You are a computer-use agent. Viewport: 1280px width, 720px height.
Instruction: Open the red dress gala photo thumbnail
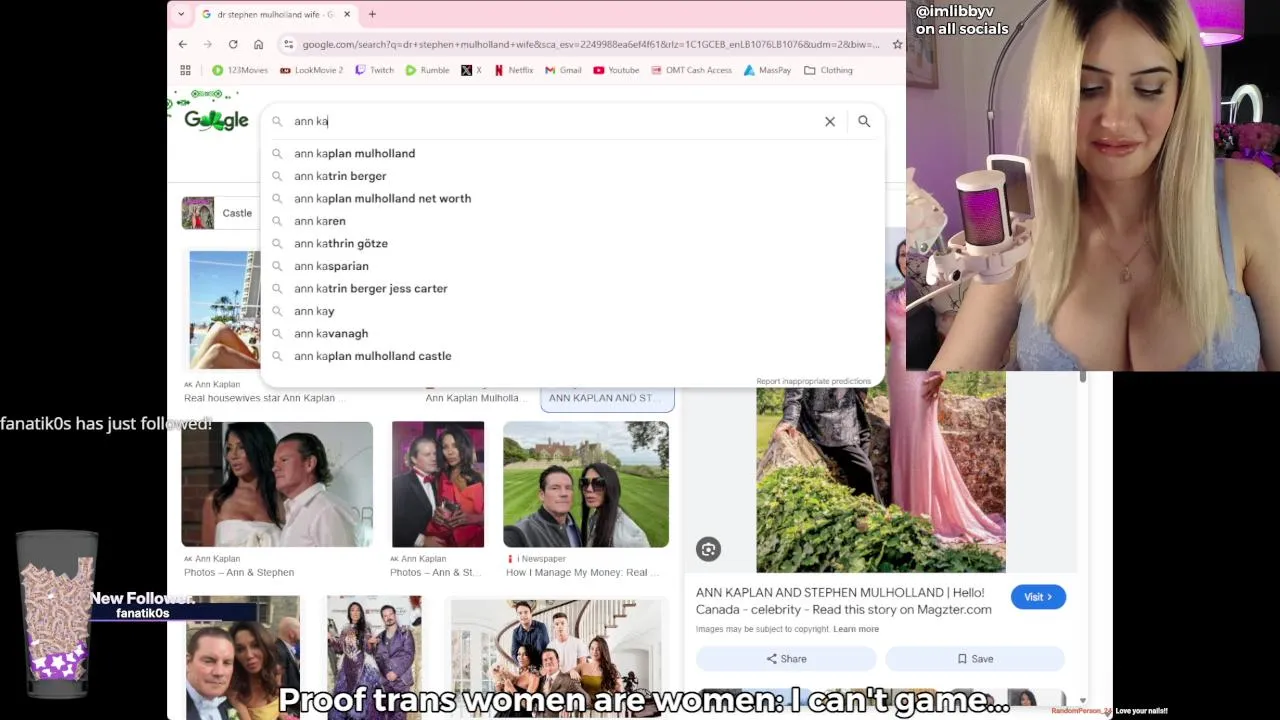438,484
